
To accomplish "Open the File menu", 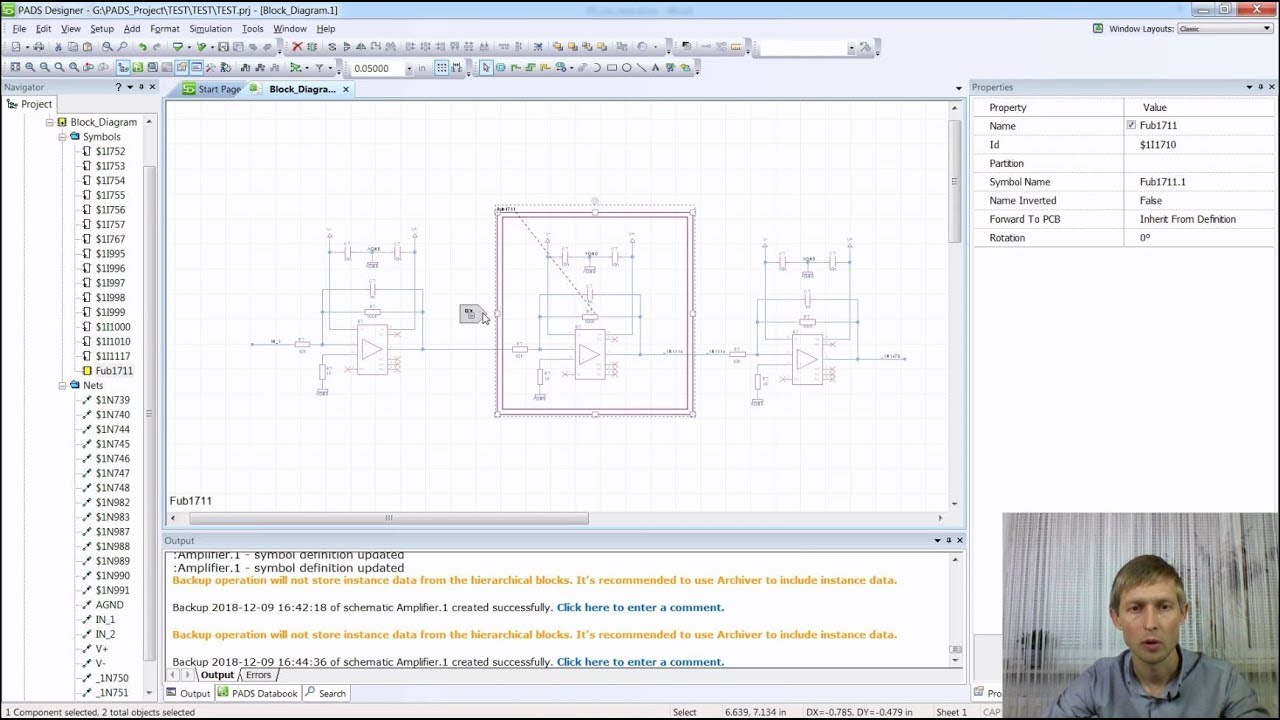I will pos(19,28).
